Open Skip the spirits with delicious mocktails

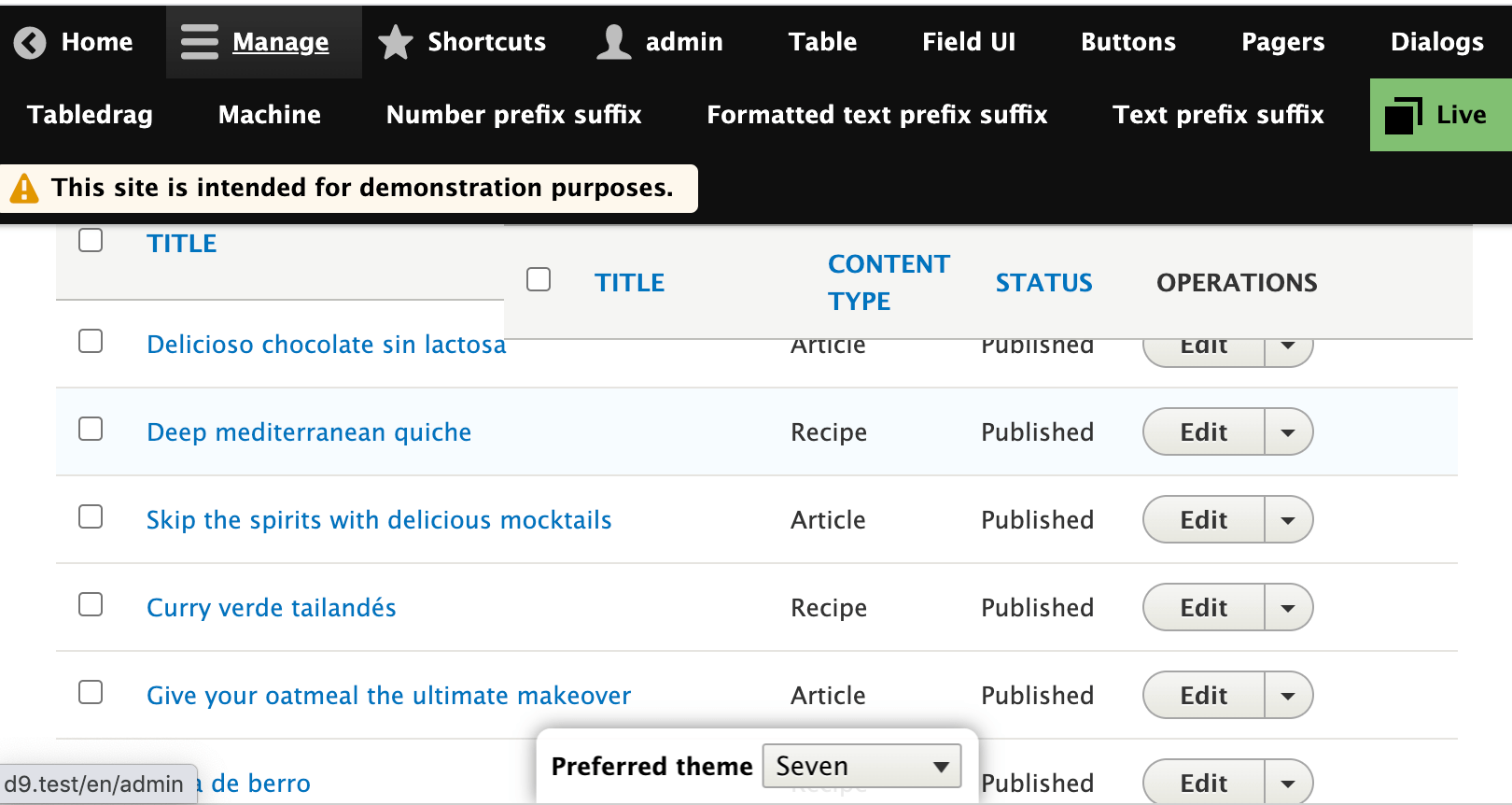(x=379, y=520)
